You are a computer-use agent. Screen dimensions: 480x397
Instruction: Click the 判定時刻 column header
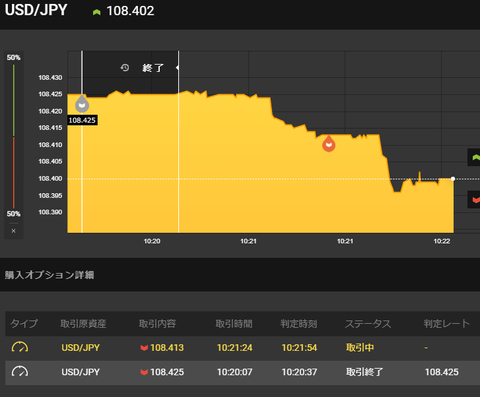click(299, 323)
